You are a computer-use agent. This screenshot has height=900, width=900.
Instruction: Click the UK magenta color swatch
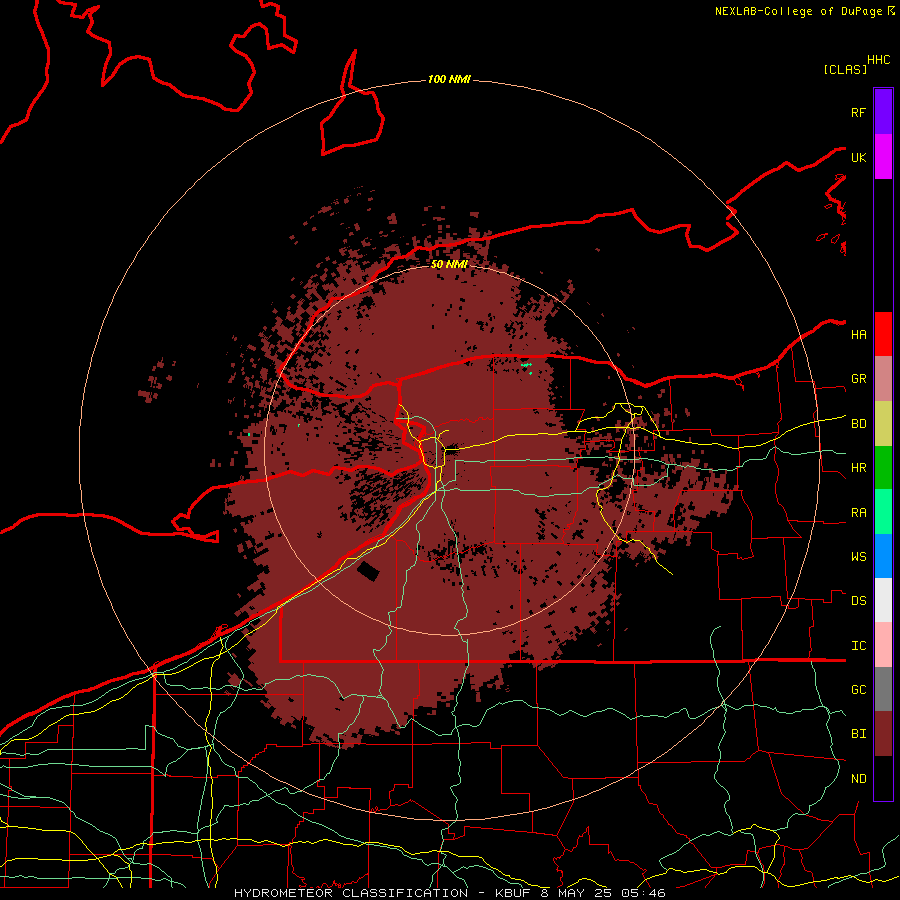coord(883,157)
